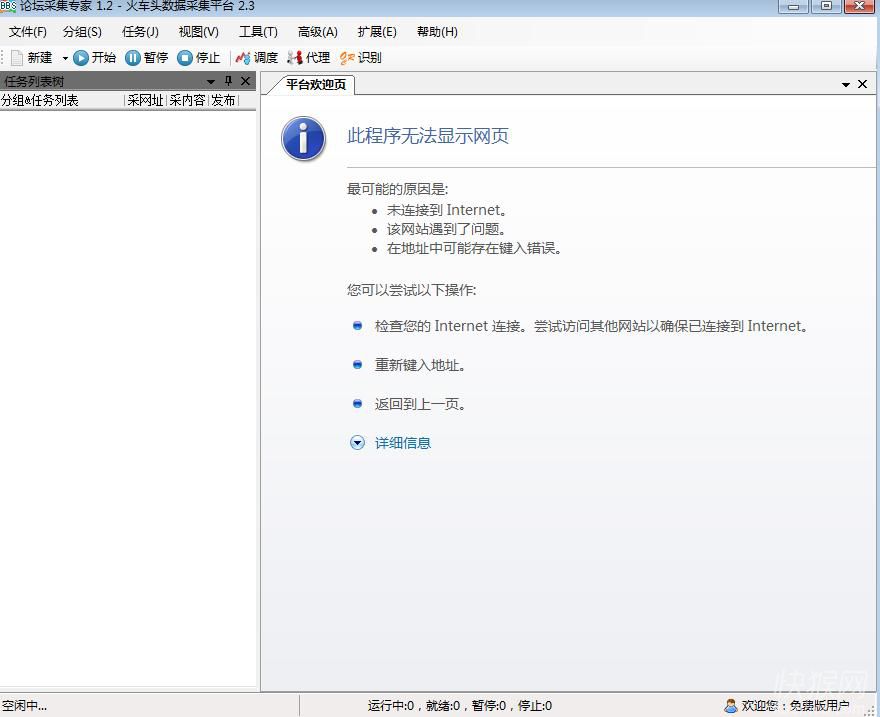Close the 任务列表树 panel
880x717 pixels.
pyautogui.click(x=245, y=81)
